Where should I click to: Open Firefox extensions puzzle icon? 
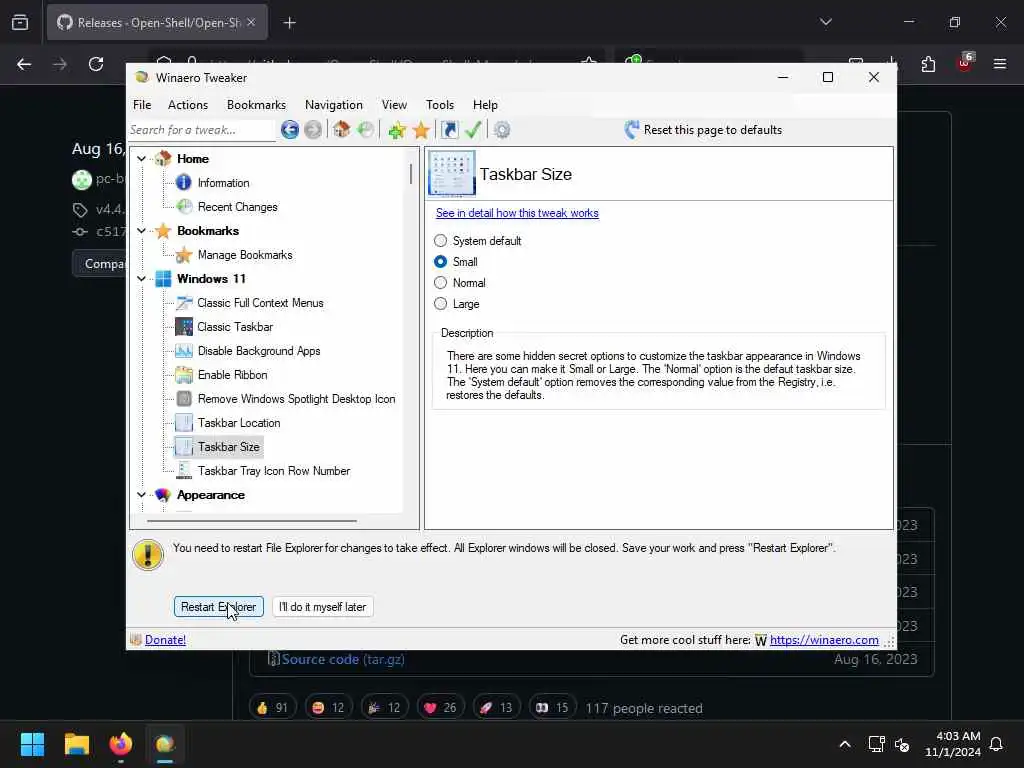tap(928, 64)
